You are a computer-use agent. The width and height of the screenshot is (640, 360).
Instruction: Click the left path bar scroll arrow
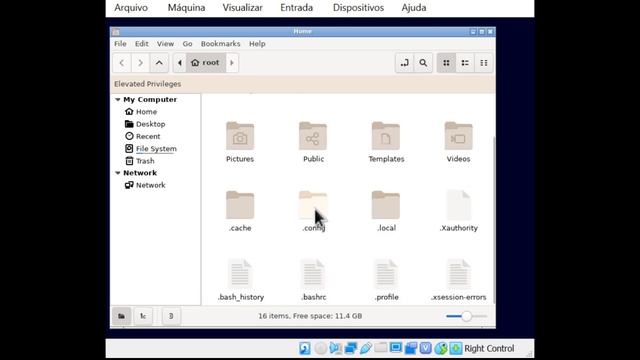pos(180,63)
